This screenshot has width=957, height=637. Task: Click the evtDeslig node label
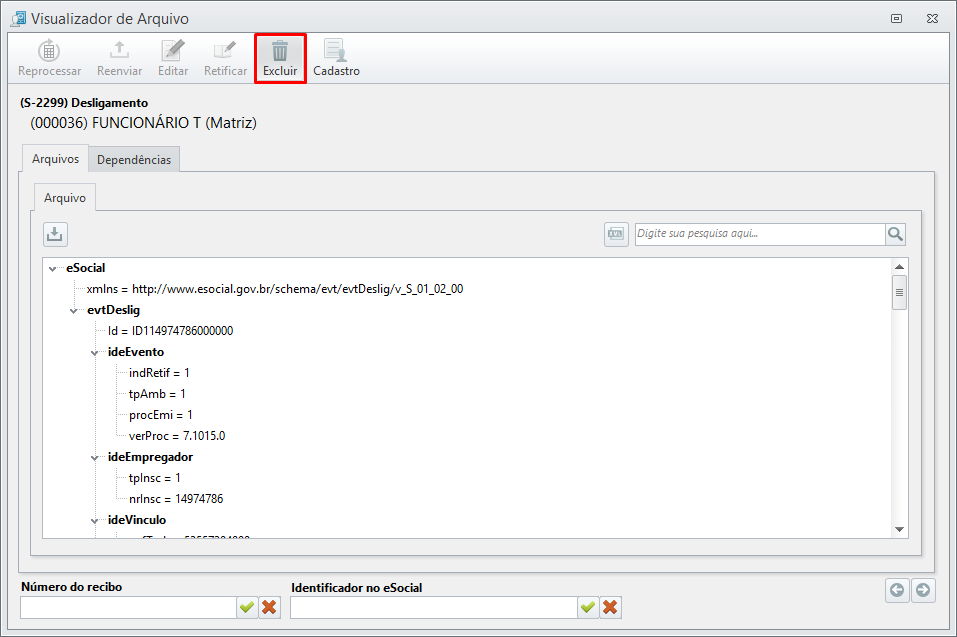point(114,310)
